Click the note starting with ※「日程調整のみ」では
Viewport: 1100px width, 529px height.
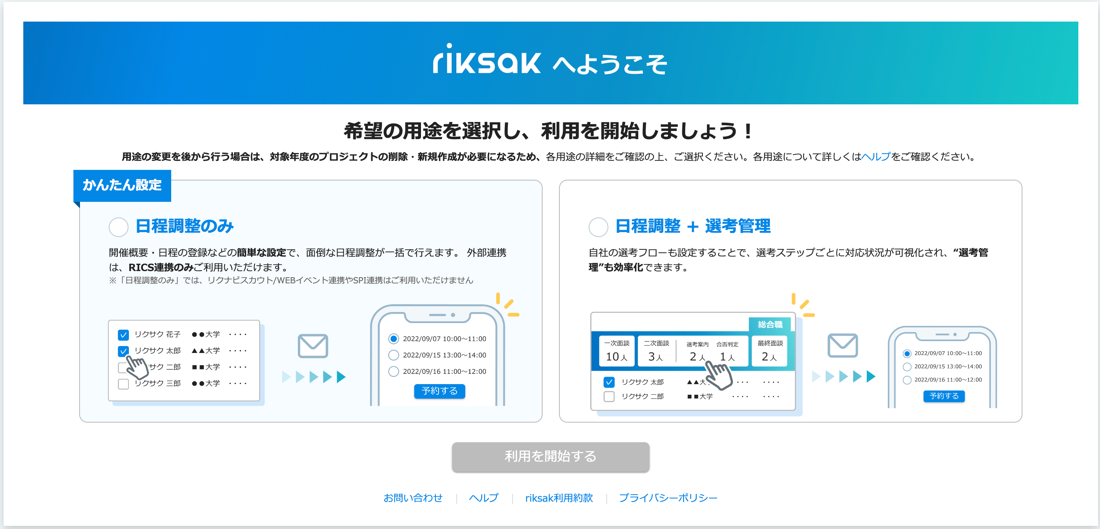pos(291,280)
